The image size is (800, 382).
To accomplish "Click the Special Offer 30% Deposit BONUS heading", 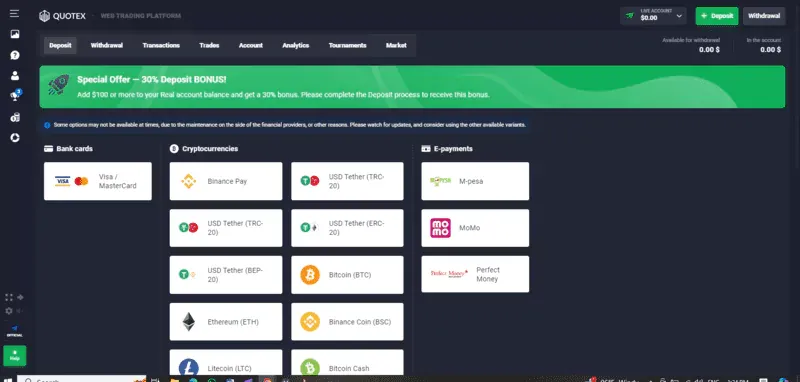I will pyautogui.click(x=152, y=80).
